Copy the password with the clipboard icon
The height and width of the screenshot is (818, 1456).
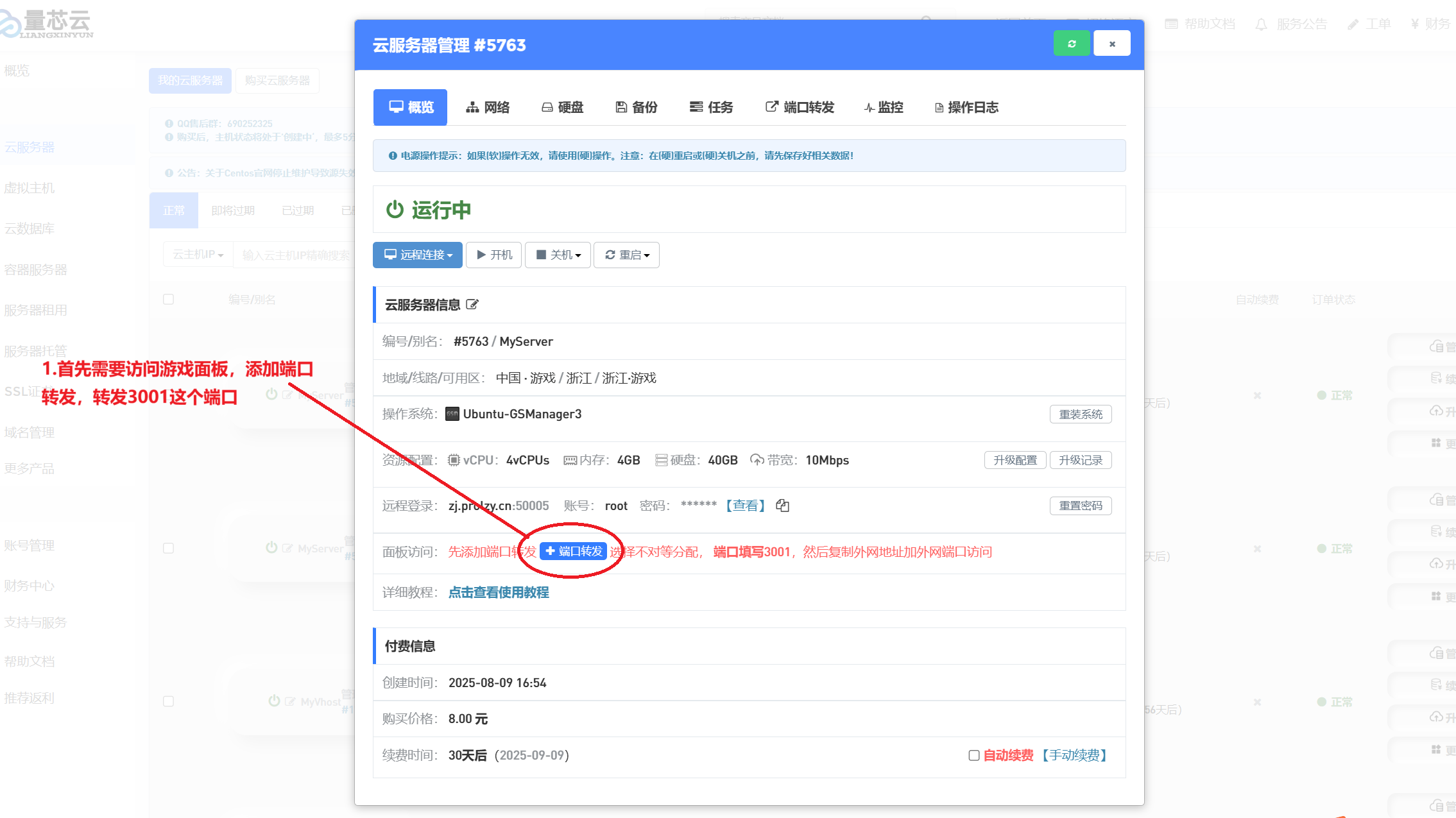click(x=782, y=506)
